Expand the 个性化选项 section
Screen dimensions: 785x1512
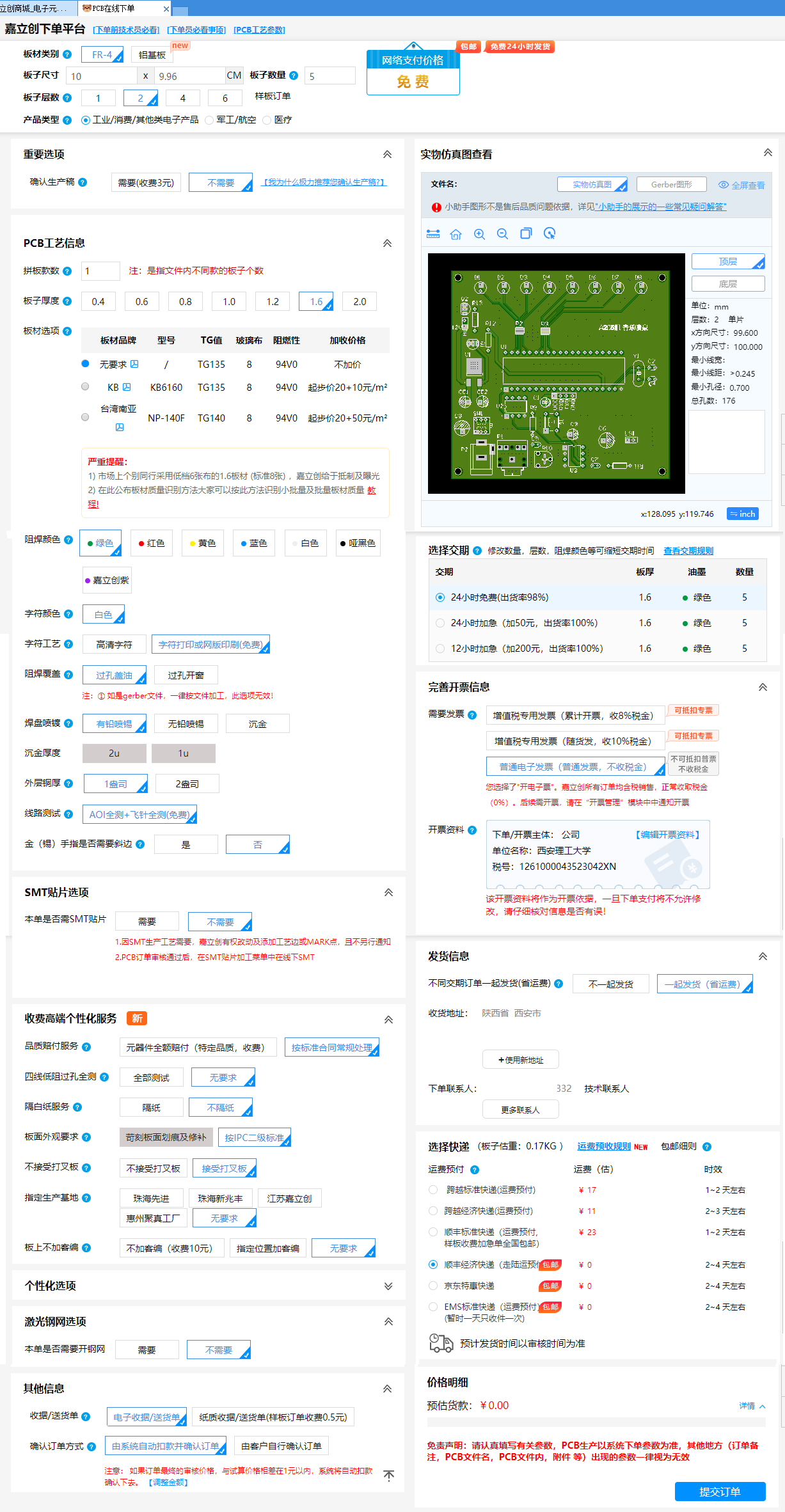click(x=388, y=1286)
